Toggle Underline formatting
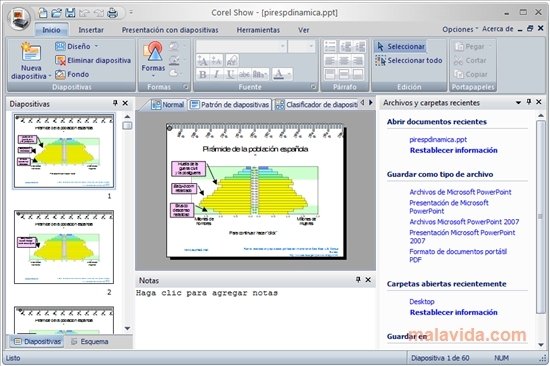Image resolution: width=550 pixels, height=366 pixels. (x=230, y=74)
